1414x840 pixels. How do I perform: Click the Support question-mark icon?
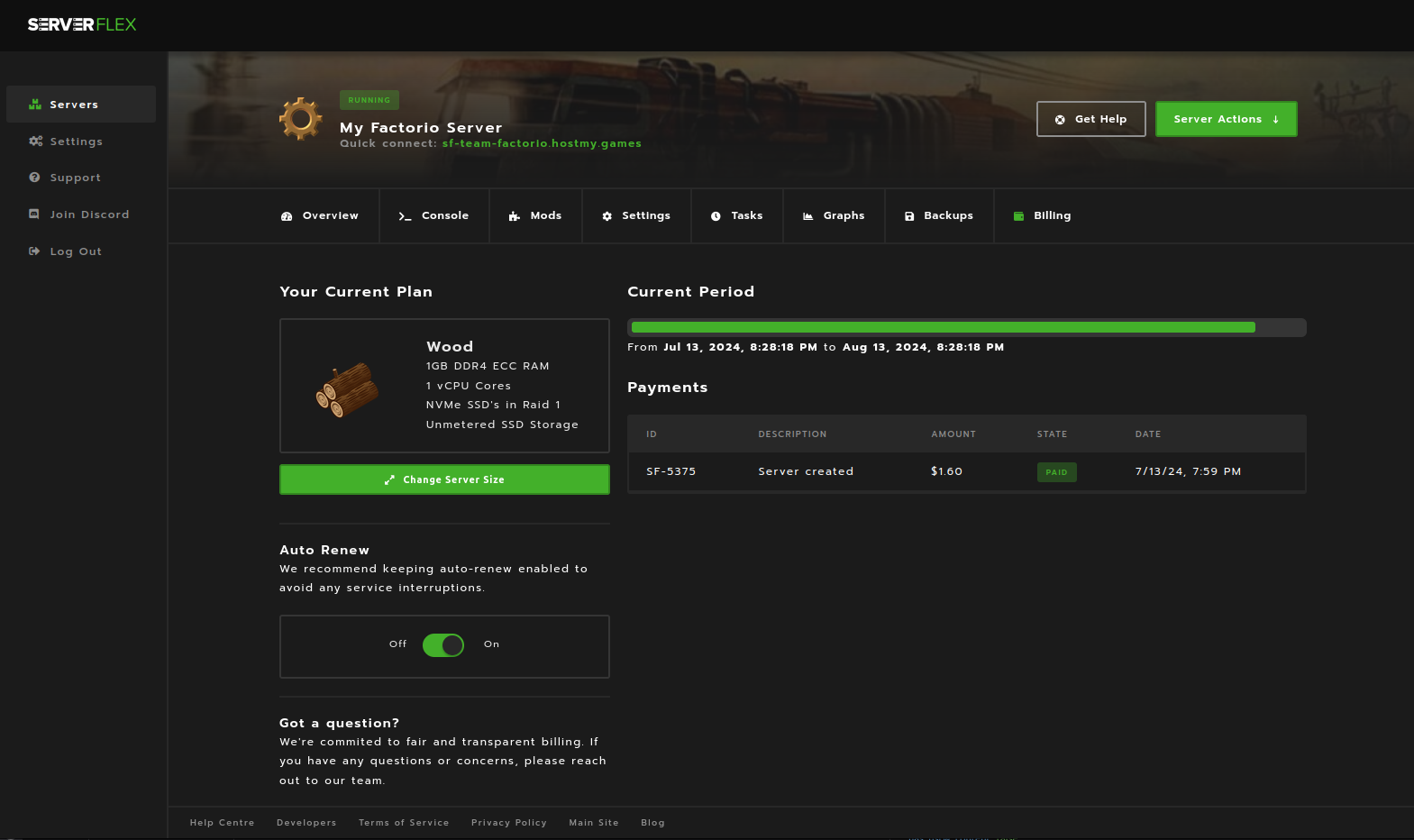pos(34,178)
